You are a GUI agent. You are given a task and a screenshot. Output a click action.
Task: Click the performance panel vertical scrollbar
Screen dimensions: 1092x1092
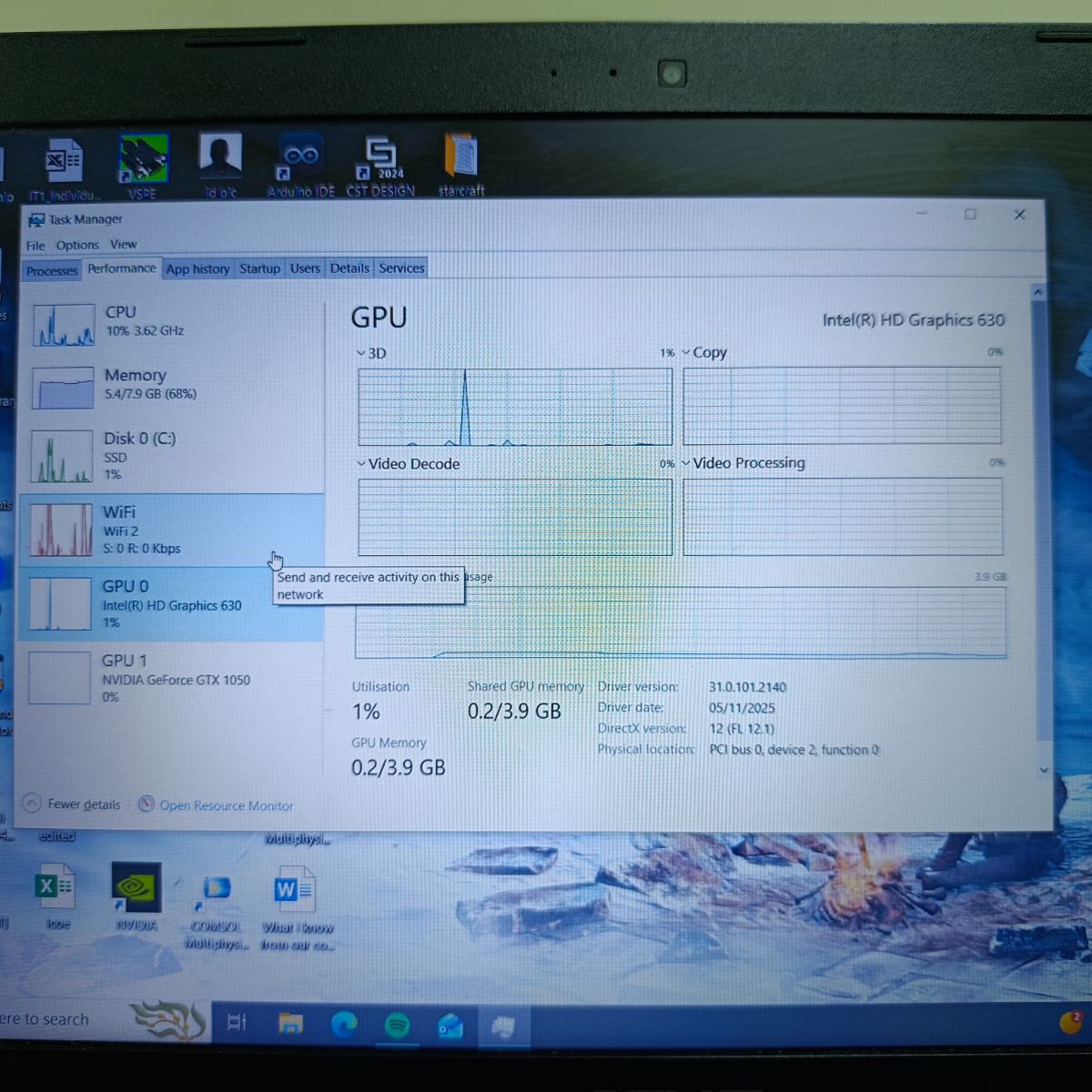(x=1038, y=528)
